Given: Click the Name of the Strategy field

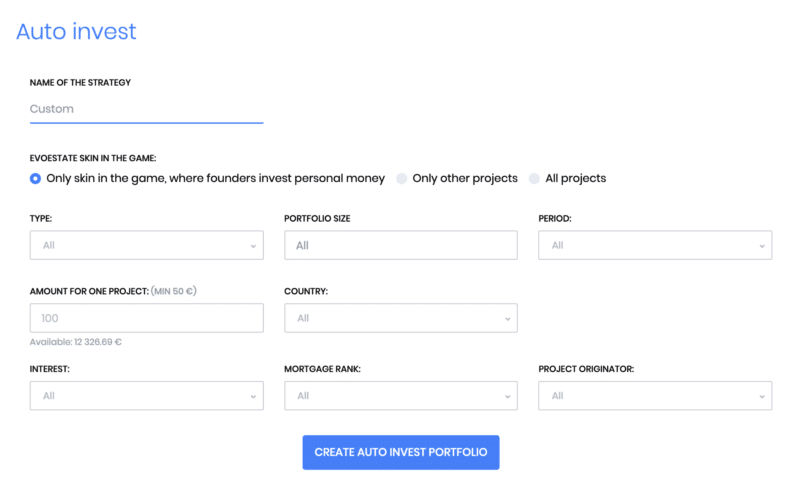Looking at the screenshot, I should point(146,109).
